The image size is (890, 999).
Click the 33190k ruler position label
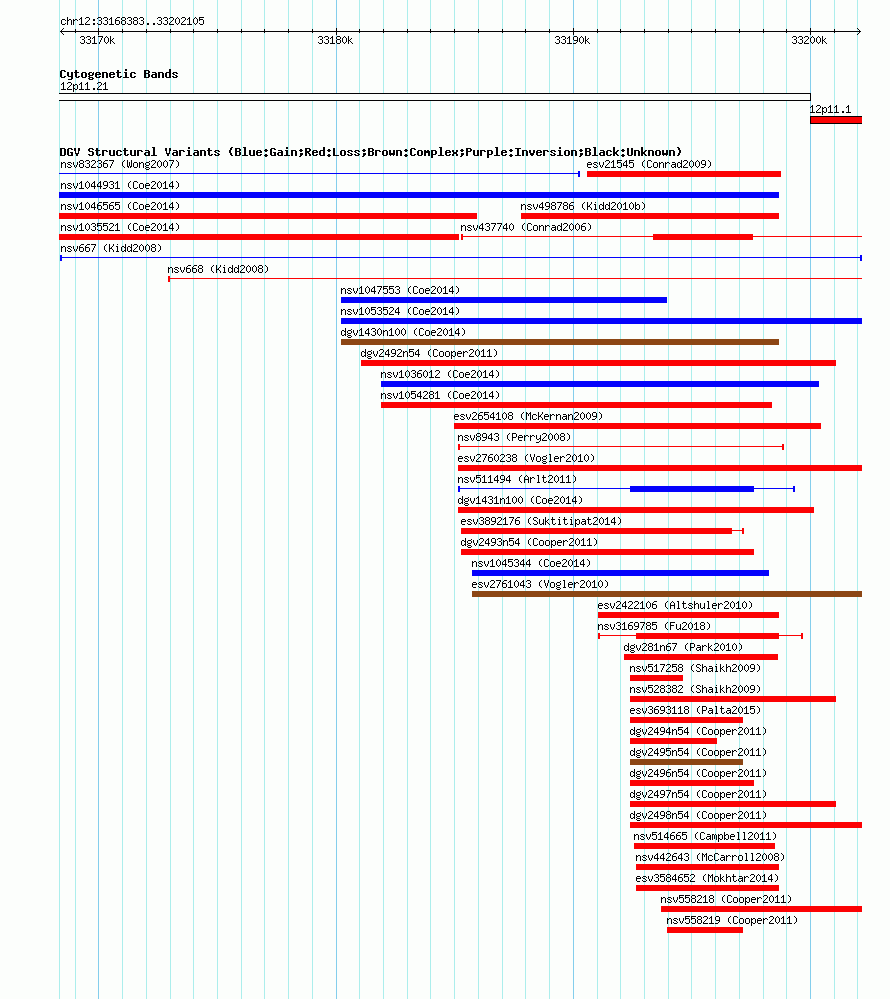(572, 40)
